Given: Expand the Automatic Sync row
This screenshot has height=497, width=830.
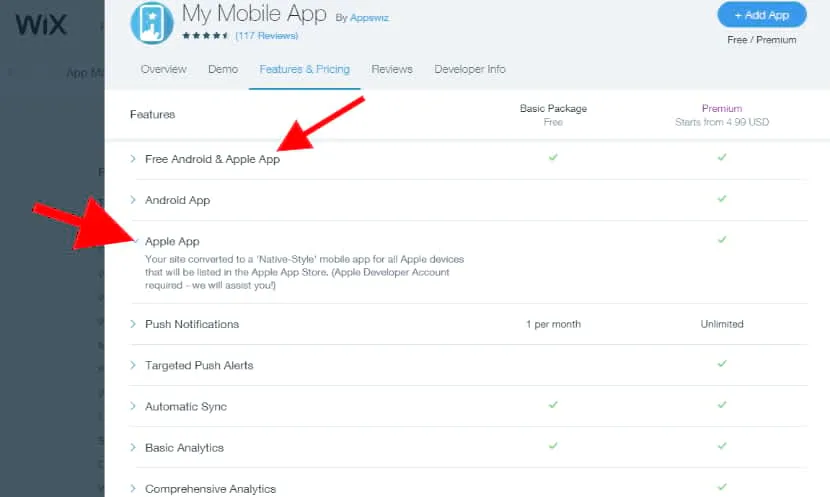Looking at the screenshot, I should 133,406.
